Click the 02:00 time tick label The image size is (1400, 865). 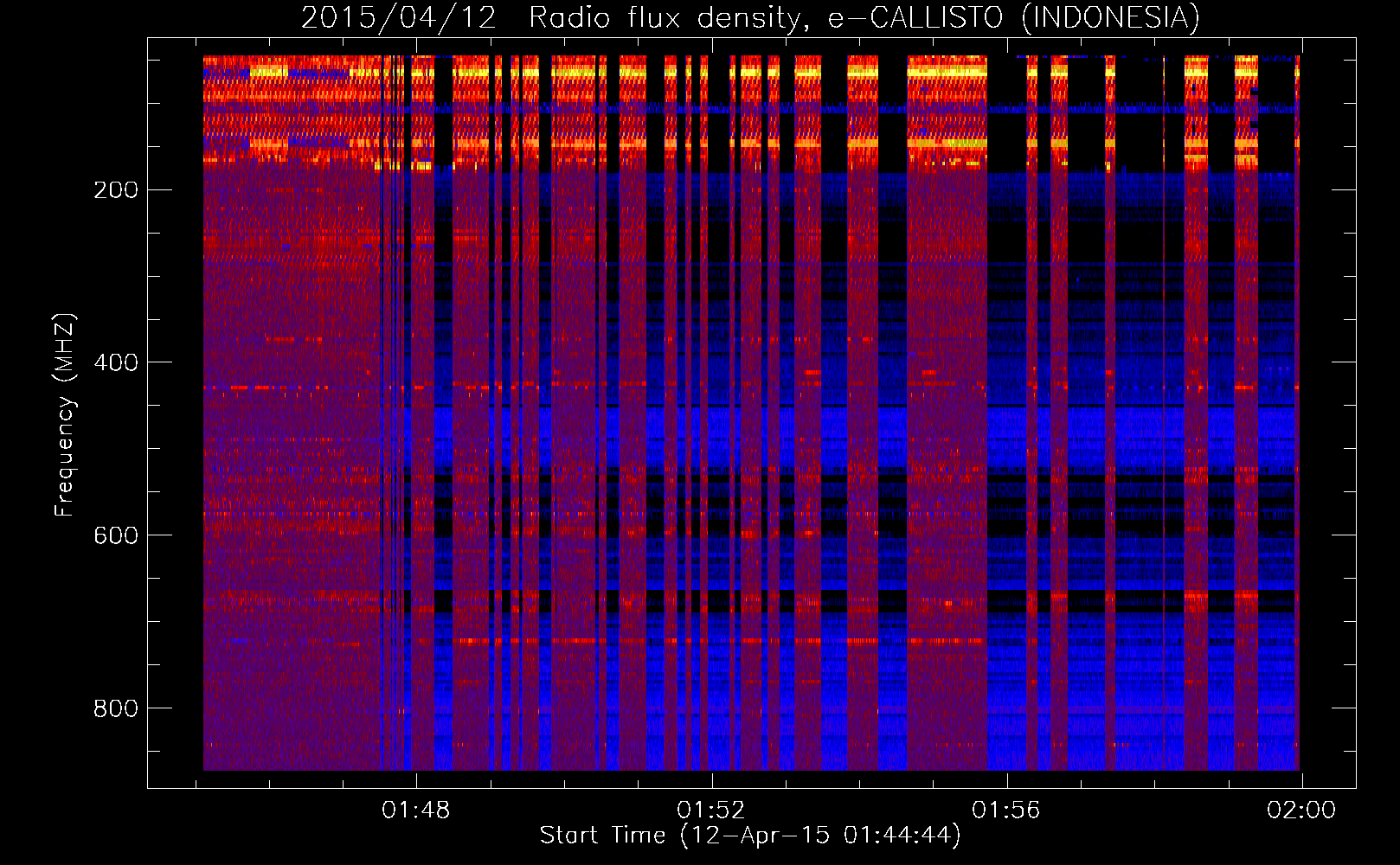[x=1301, y=811]
